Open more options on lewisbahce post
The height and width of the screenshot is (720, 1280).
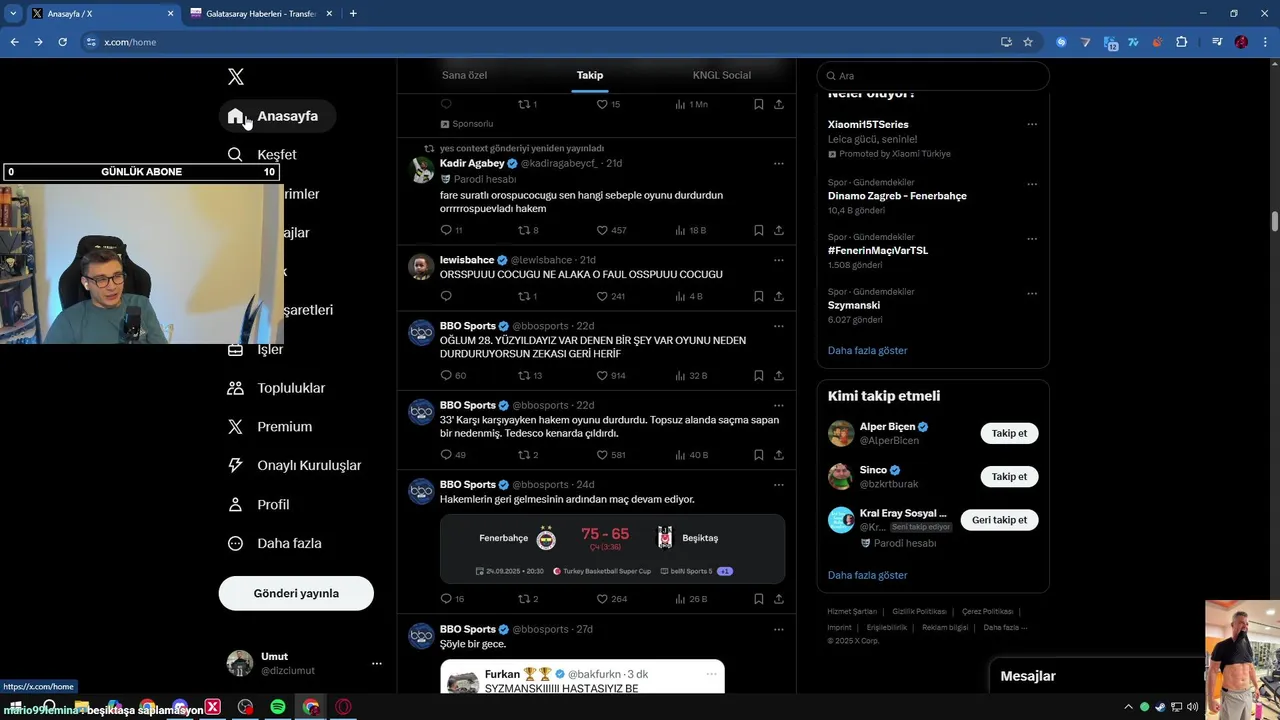(779, 260)
